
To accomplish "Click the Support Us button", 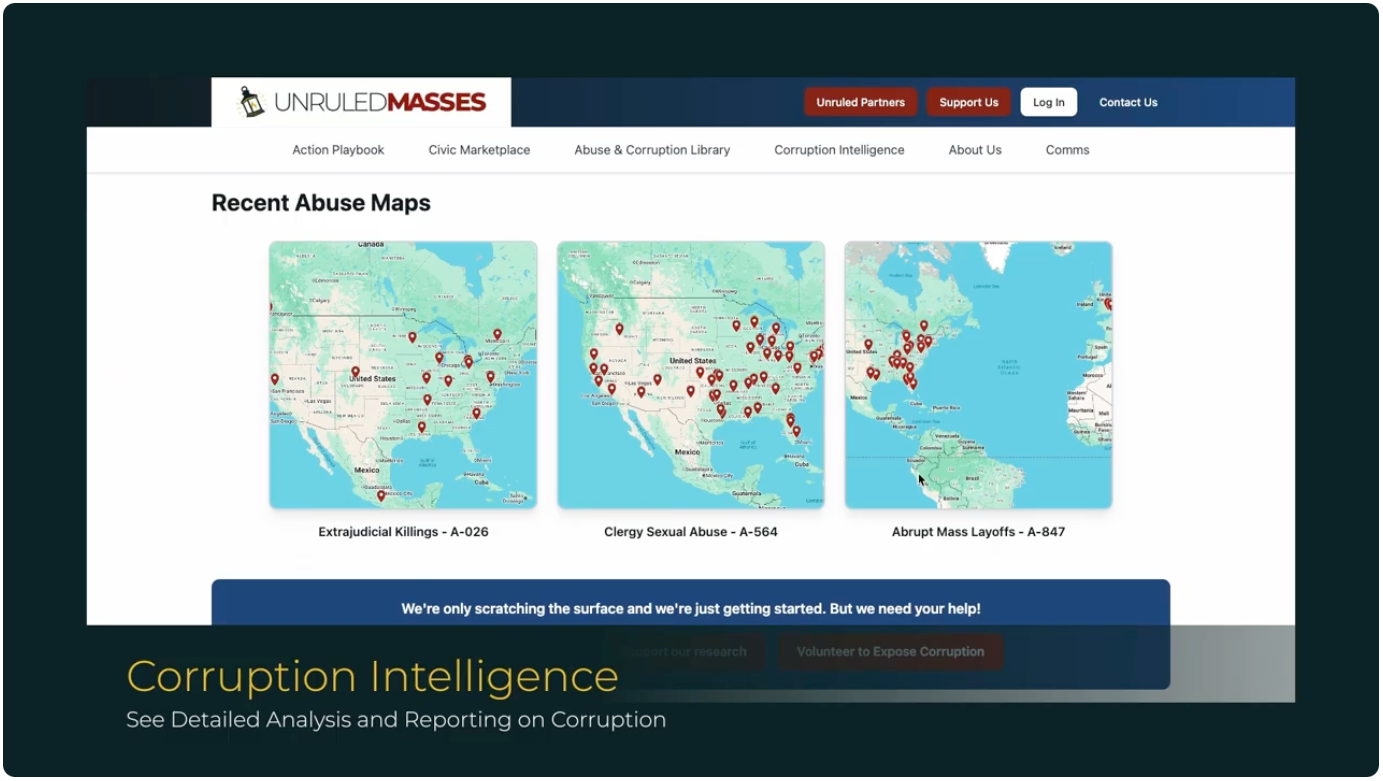I will tap(968, 102).
